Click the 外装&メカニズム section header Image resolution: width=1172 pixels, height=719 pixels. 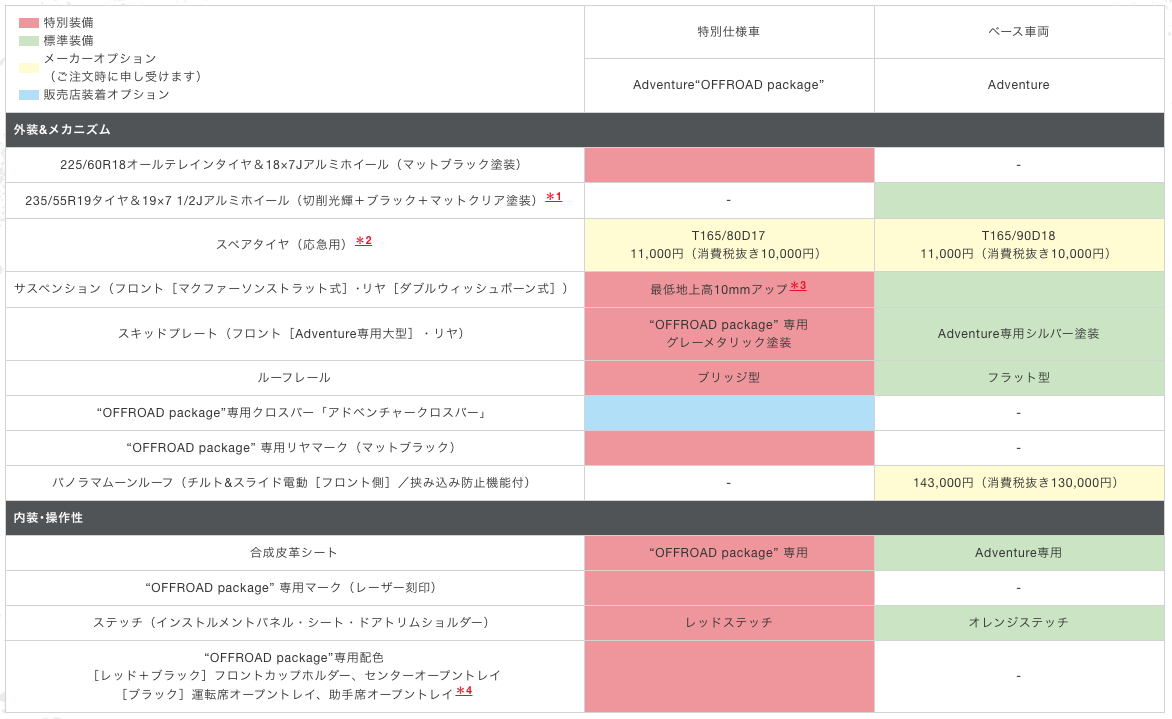coord(585,130)
